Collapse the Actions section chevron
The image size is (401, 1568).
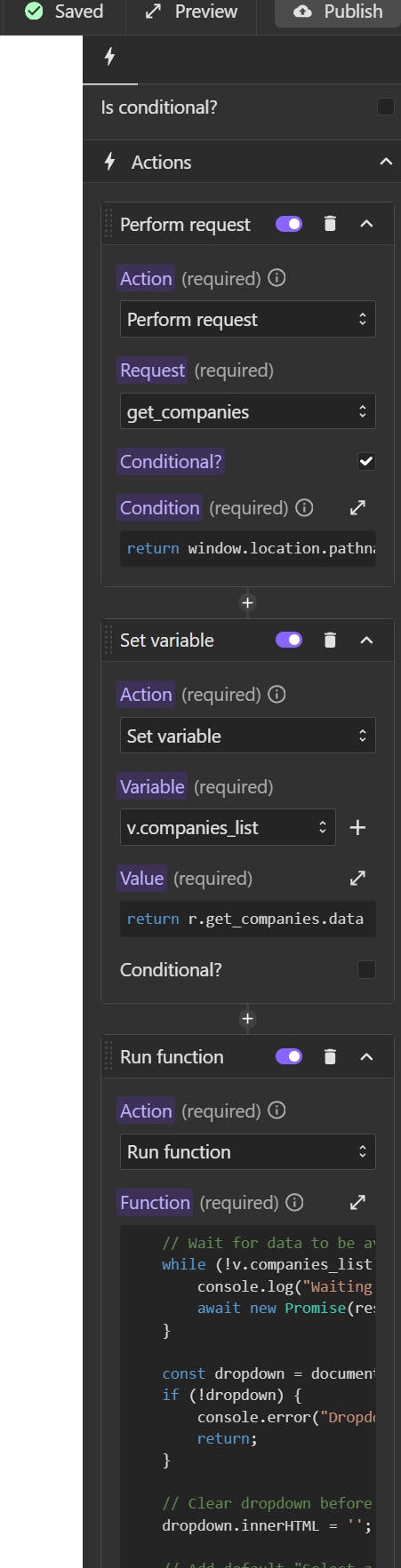click(385, 162)
